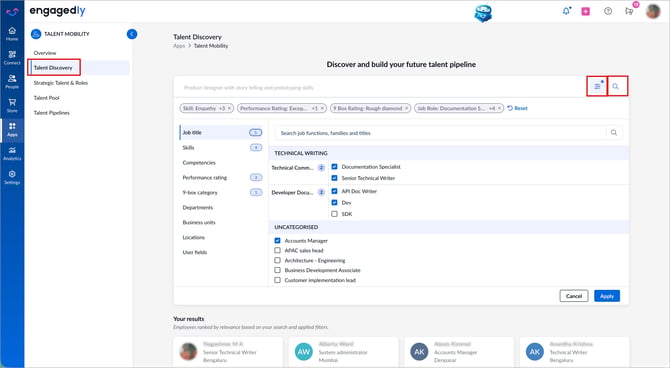670x368 pixels.
Task: Select the Performance rating filter category
Action: click(221, 177)
